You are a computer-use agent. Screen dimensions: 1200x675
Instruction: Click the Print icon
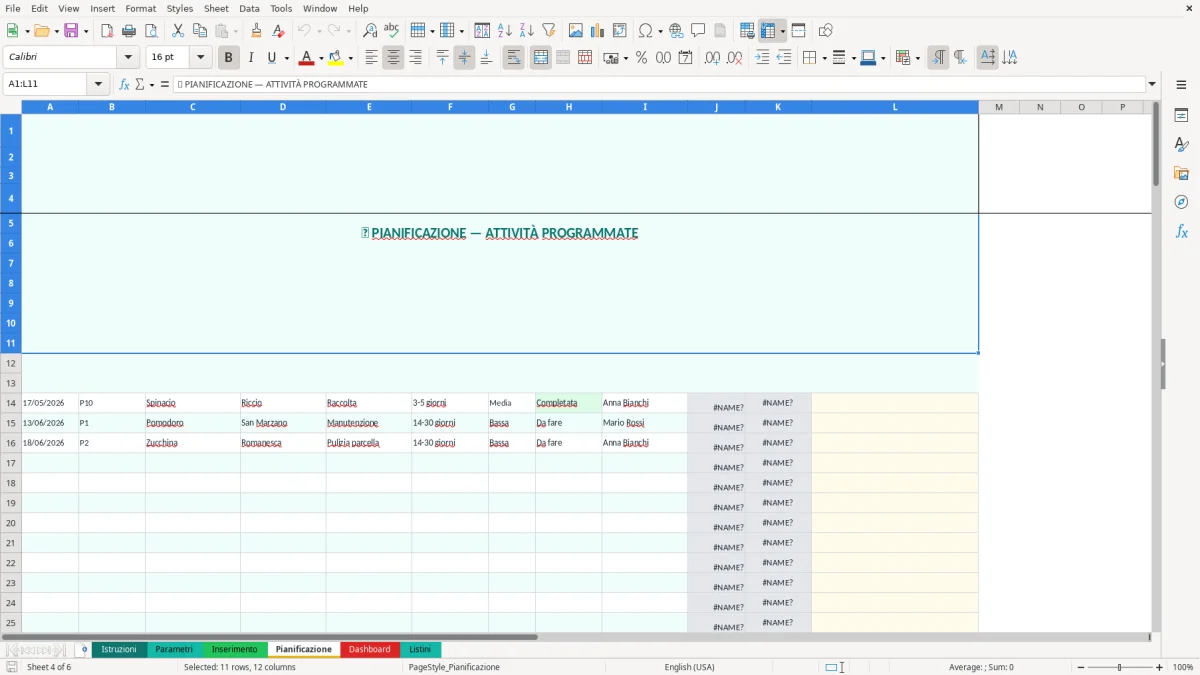pyautogui.click(x=129, y=30)
